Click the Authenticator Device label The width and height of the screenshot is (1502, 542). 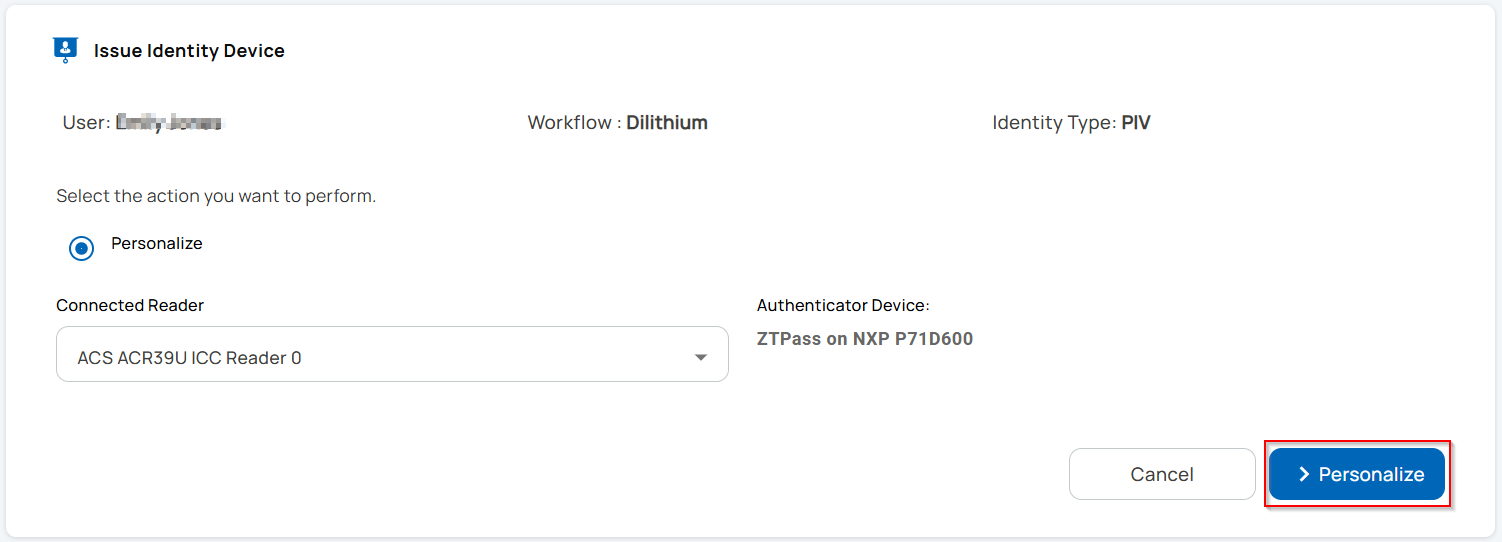843,305
